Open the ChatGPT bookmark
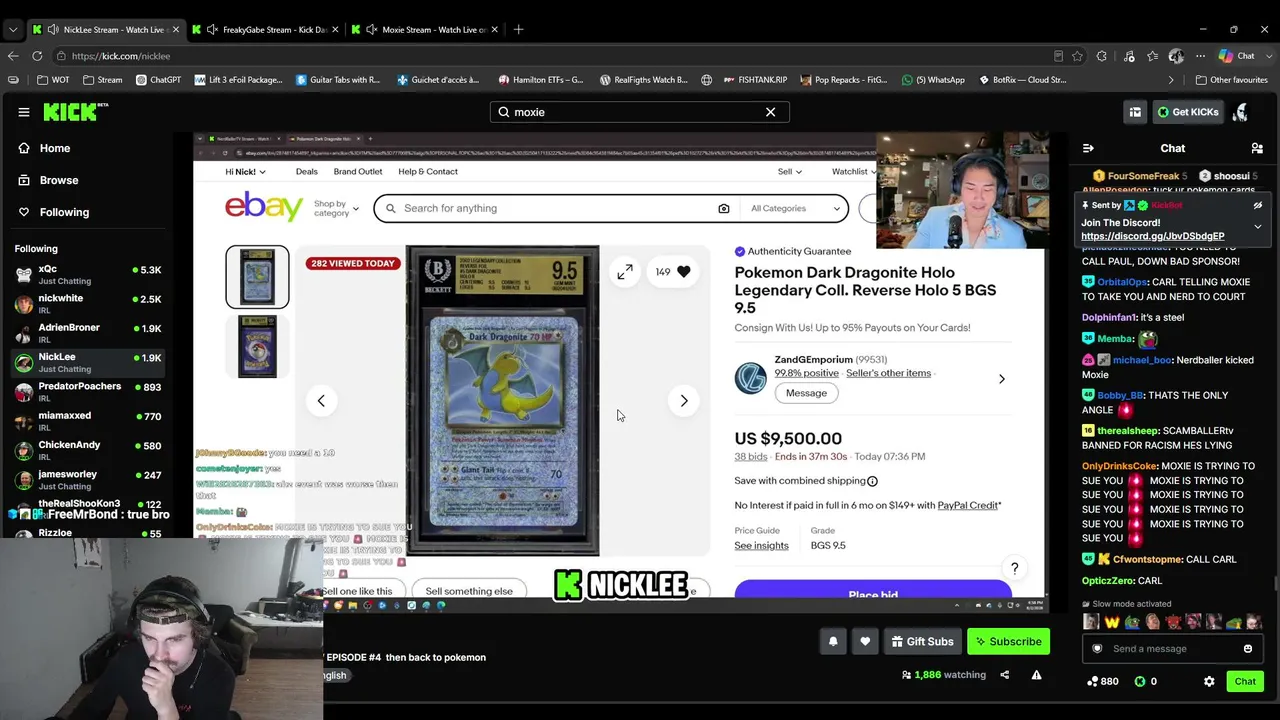 pos(158,80)
